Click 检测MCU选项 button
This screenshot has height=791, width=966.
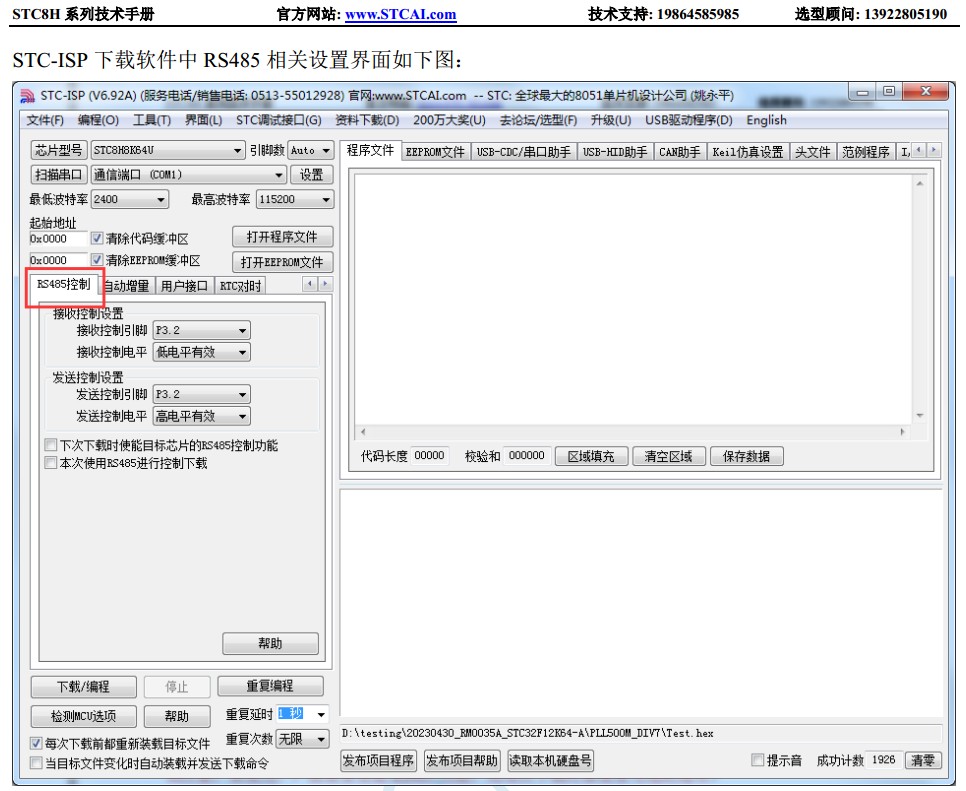[83, 716]
